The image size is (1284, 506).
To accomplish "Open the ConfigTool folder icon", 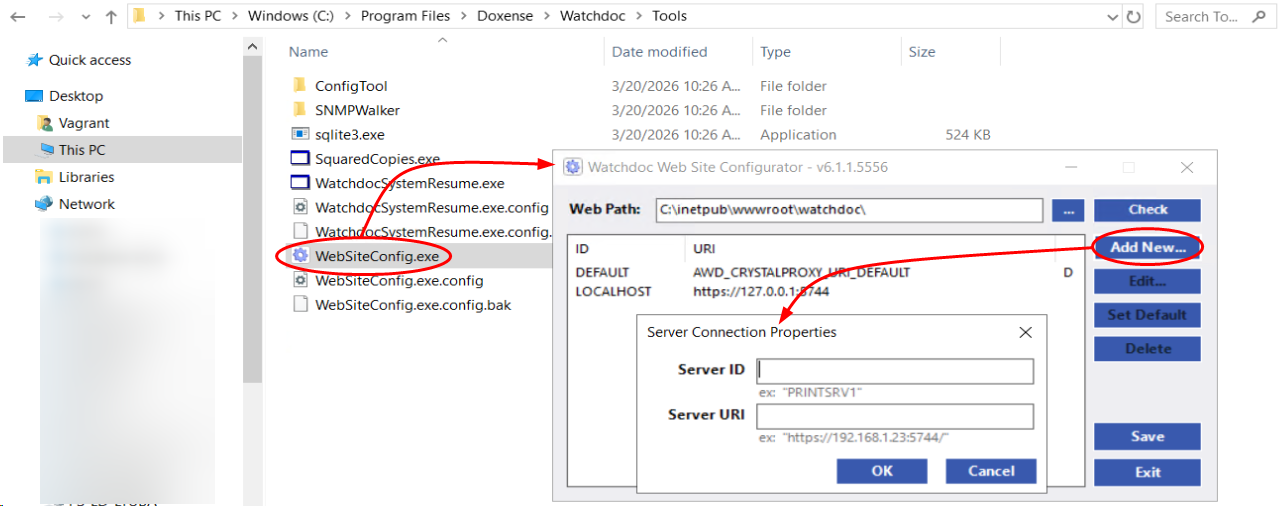I will tap(300, 86).
